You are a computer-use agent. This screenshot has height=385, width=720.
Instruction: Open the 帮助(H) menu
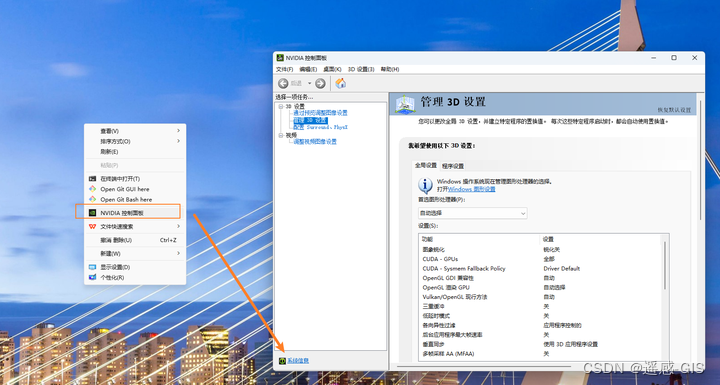click(x=390, y=69)
